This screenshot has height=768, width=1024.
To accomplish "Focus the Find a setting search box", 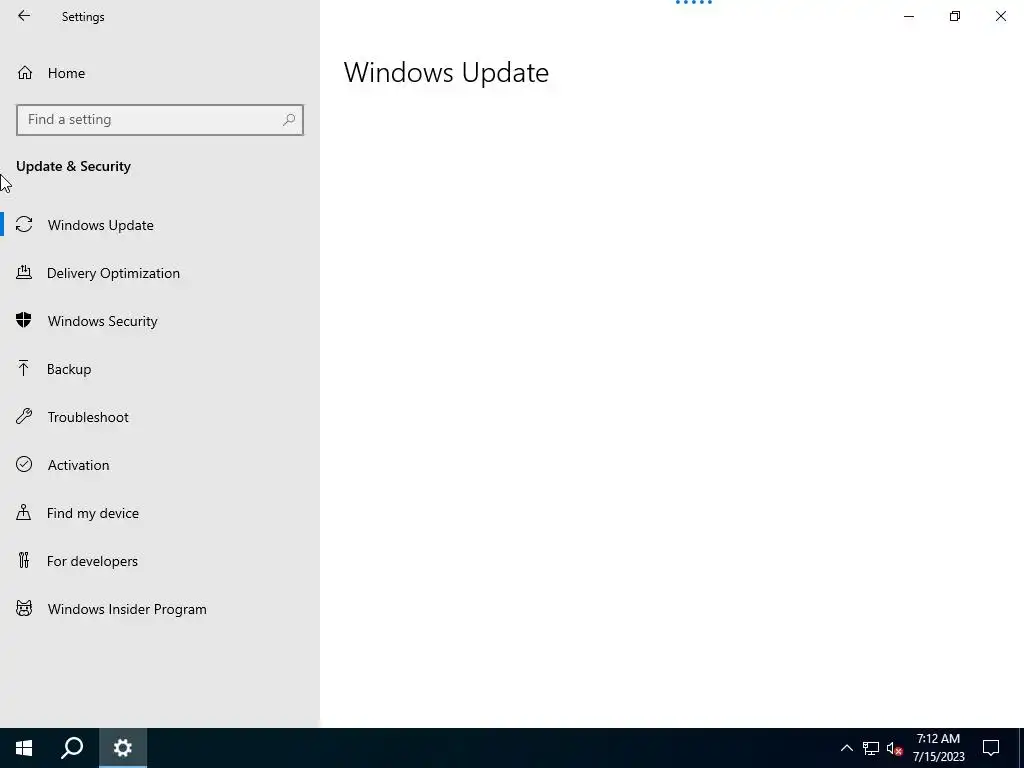I will tap(160, 120).
